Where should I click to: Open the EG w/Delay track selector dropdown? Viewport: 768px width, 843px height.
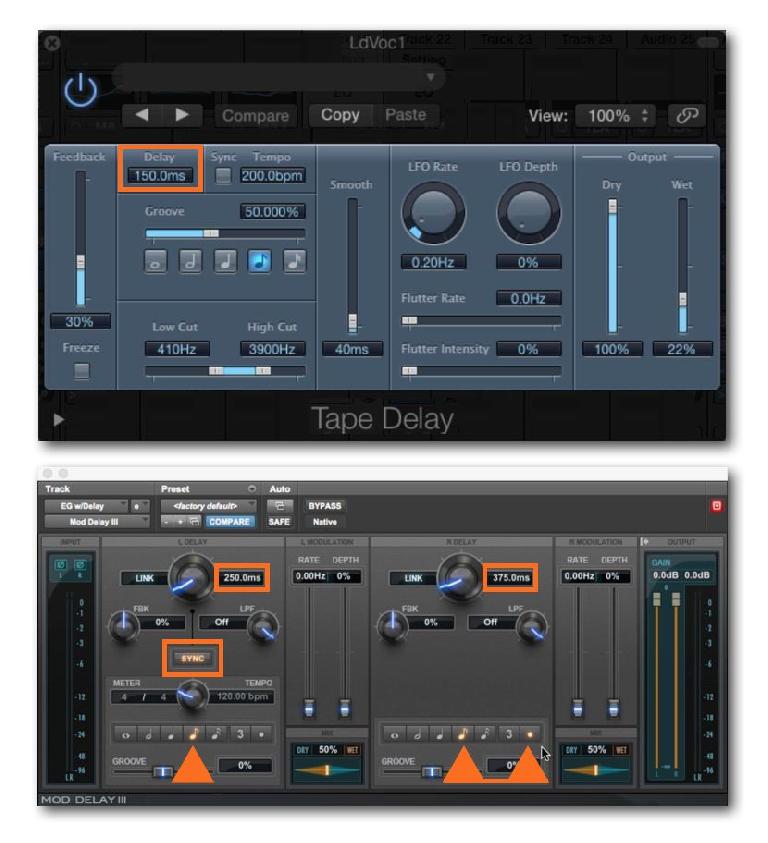click(86, 506)
